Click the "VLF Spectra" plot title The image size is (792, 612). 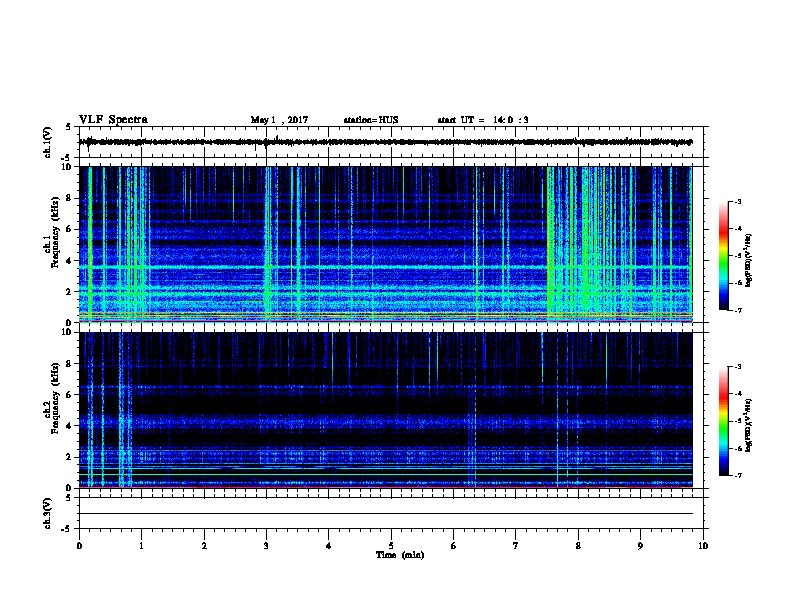(113, 120)
